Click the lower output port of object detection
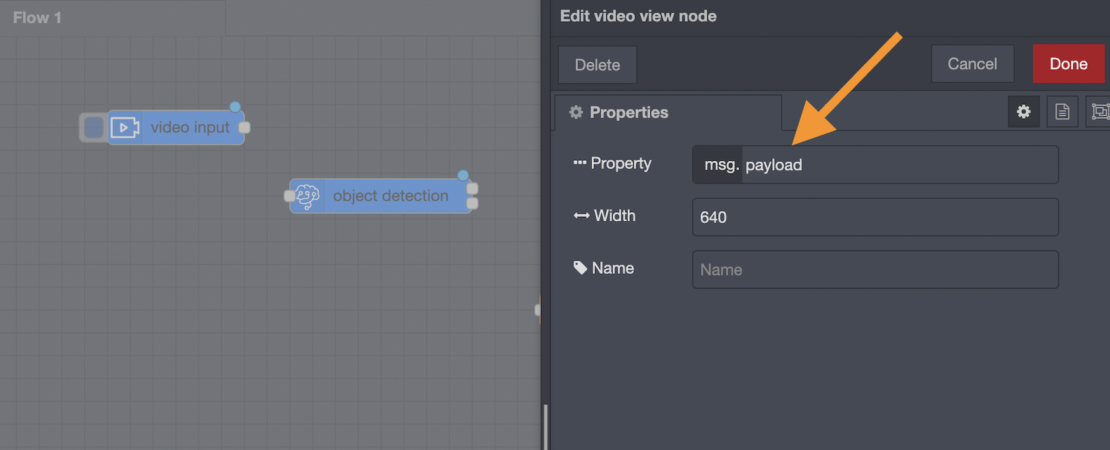1110x450 pixels. coord(473,204)
